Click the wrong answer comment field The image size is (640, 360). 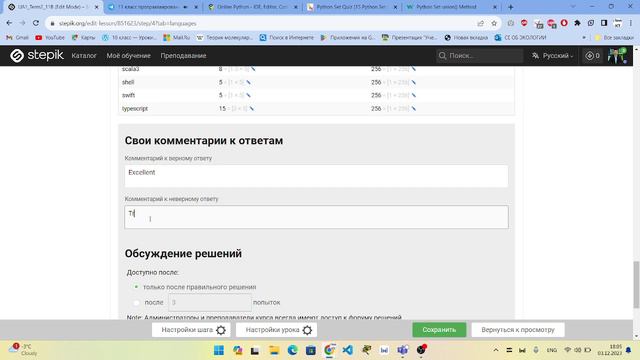(316, 217)
